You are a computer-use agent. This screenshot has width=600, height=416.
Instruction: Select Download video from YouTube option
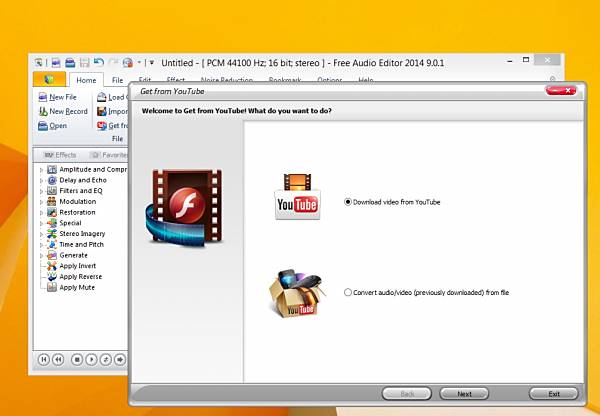347,202
